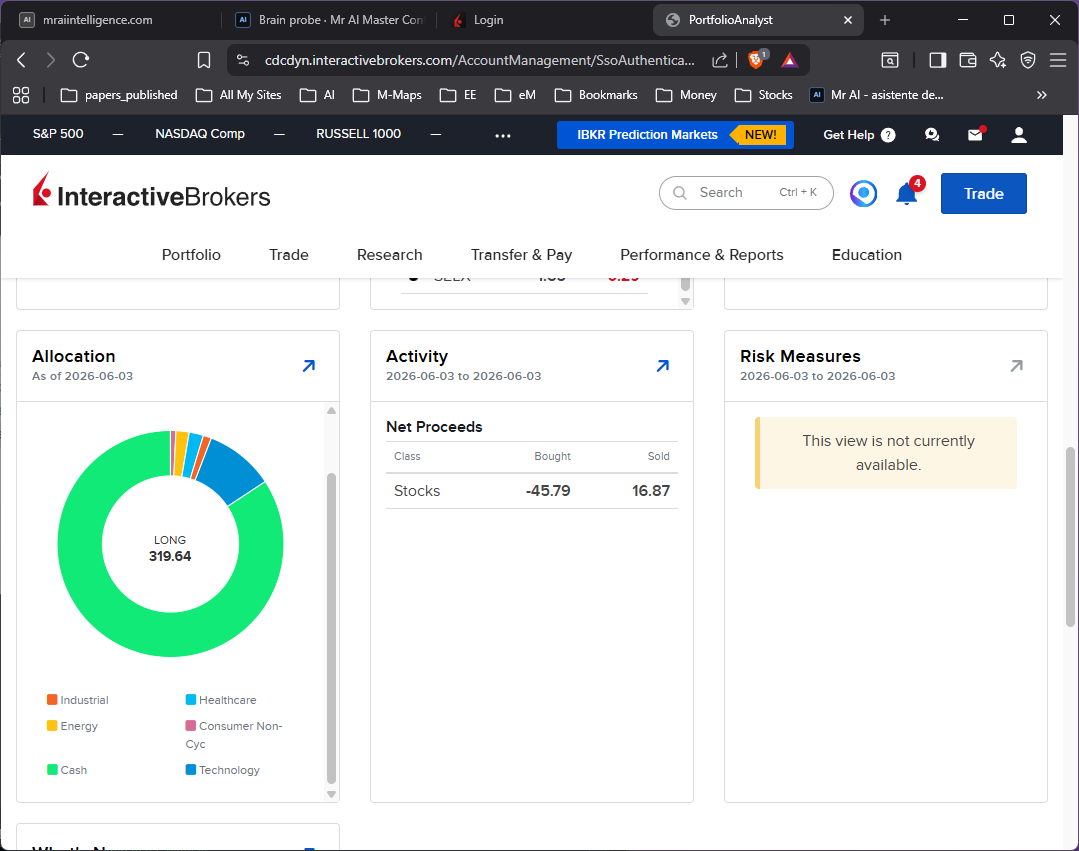Image resolution: width=1079 pixels, height=851 pixels.
Task: Open the Performance & Reports menu
Action: click(x=702, y=255)
